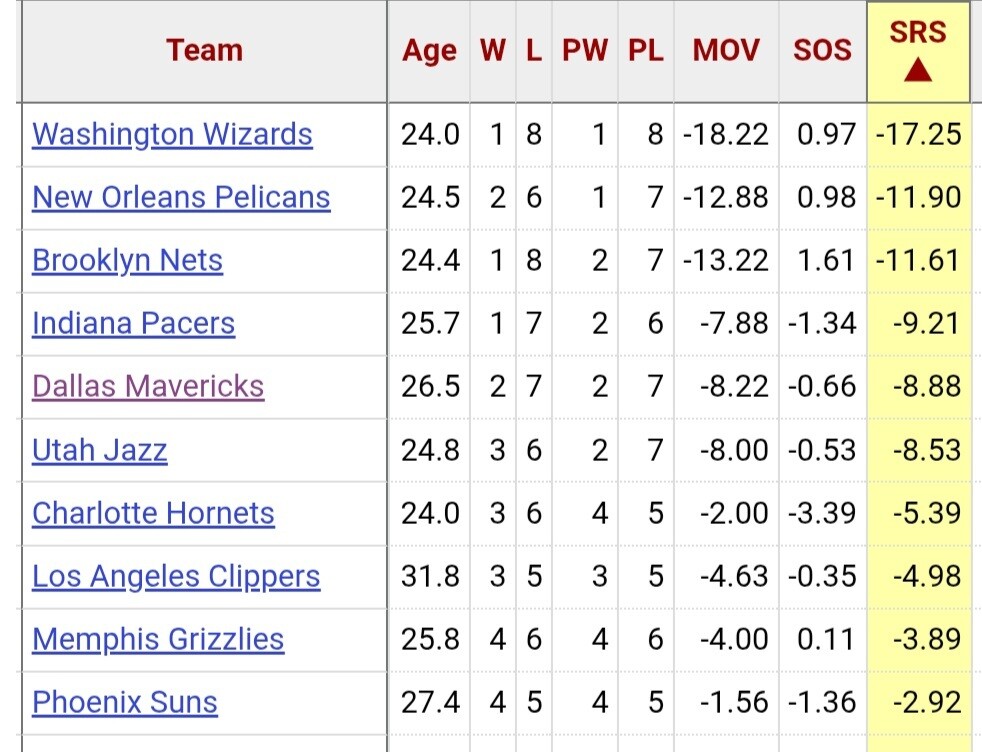Sort by PL column header

coord(646,50)
